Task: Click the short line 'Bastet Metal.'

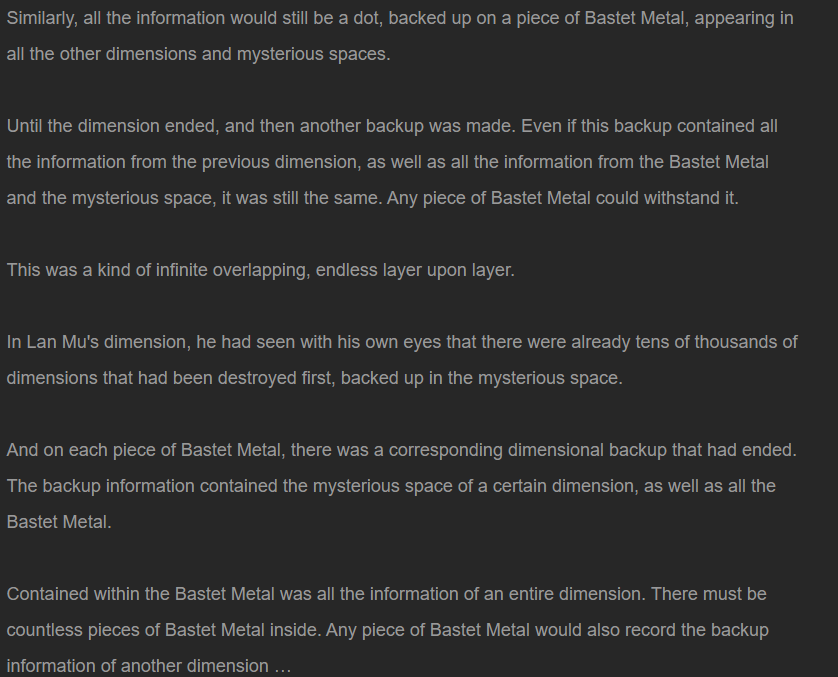Action: [x=59, y=522]
